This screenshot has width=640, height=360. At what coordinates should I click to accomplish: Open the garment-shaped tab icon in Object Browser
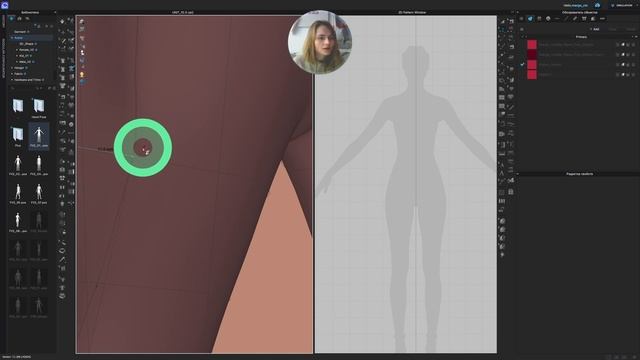pyautogui.click(x=584, y=19)
